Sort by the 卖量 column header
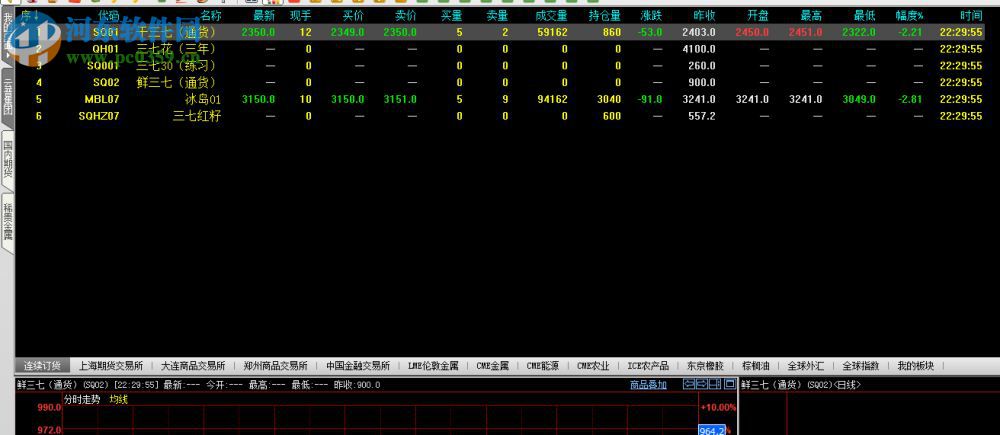Screen dimensions: 1000x435 [497, 15]
